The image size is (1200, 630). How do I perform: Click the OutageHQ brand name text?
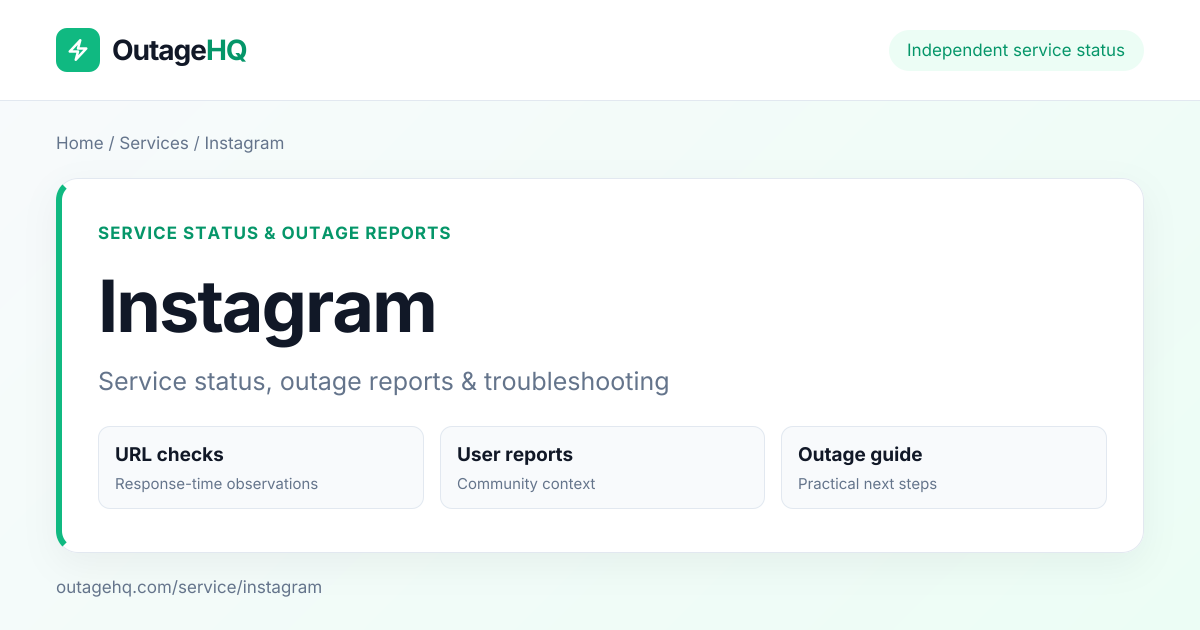click(x=179, y=50)
